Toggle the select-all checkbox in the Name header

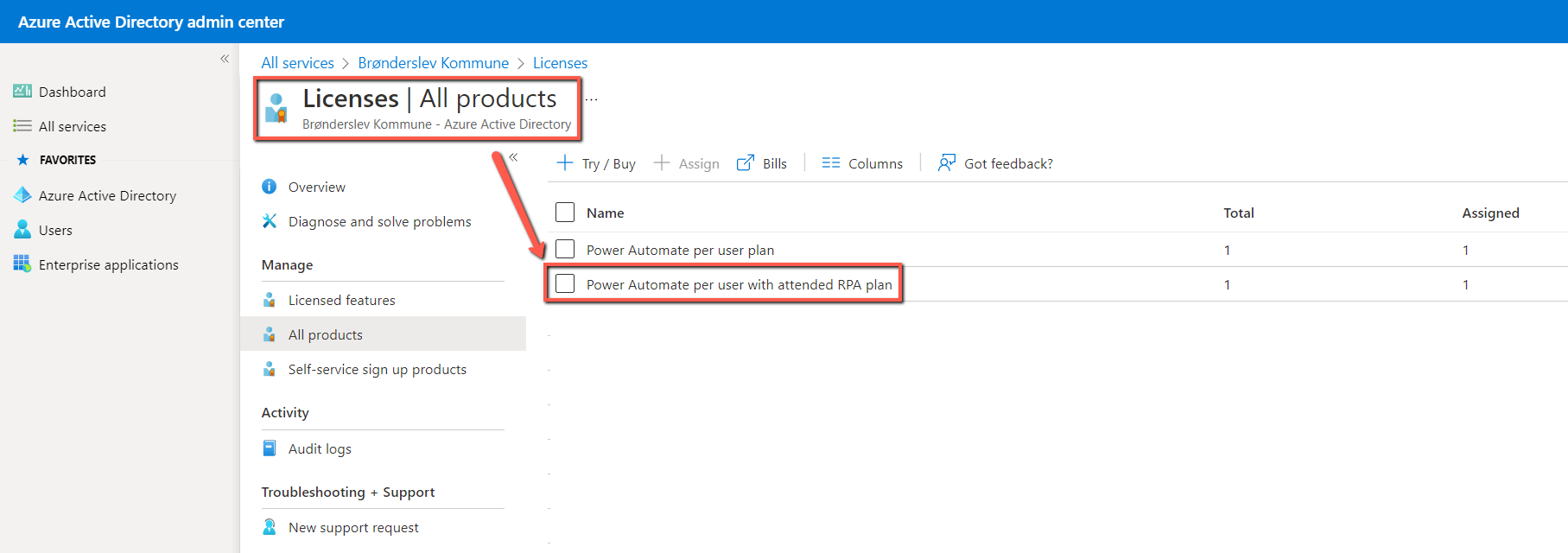565,213
